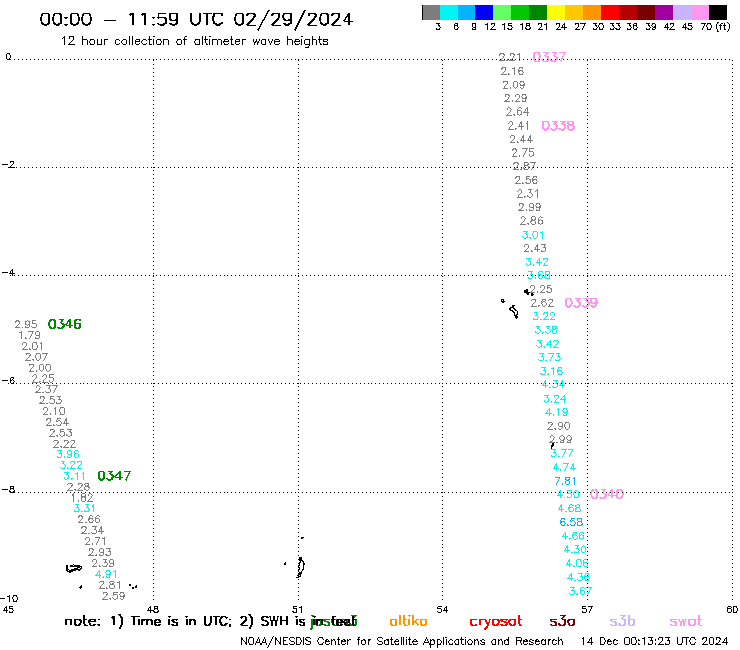
Task: Click the longitude 48 axis label
Action: [153, 609]
